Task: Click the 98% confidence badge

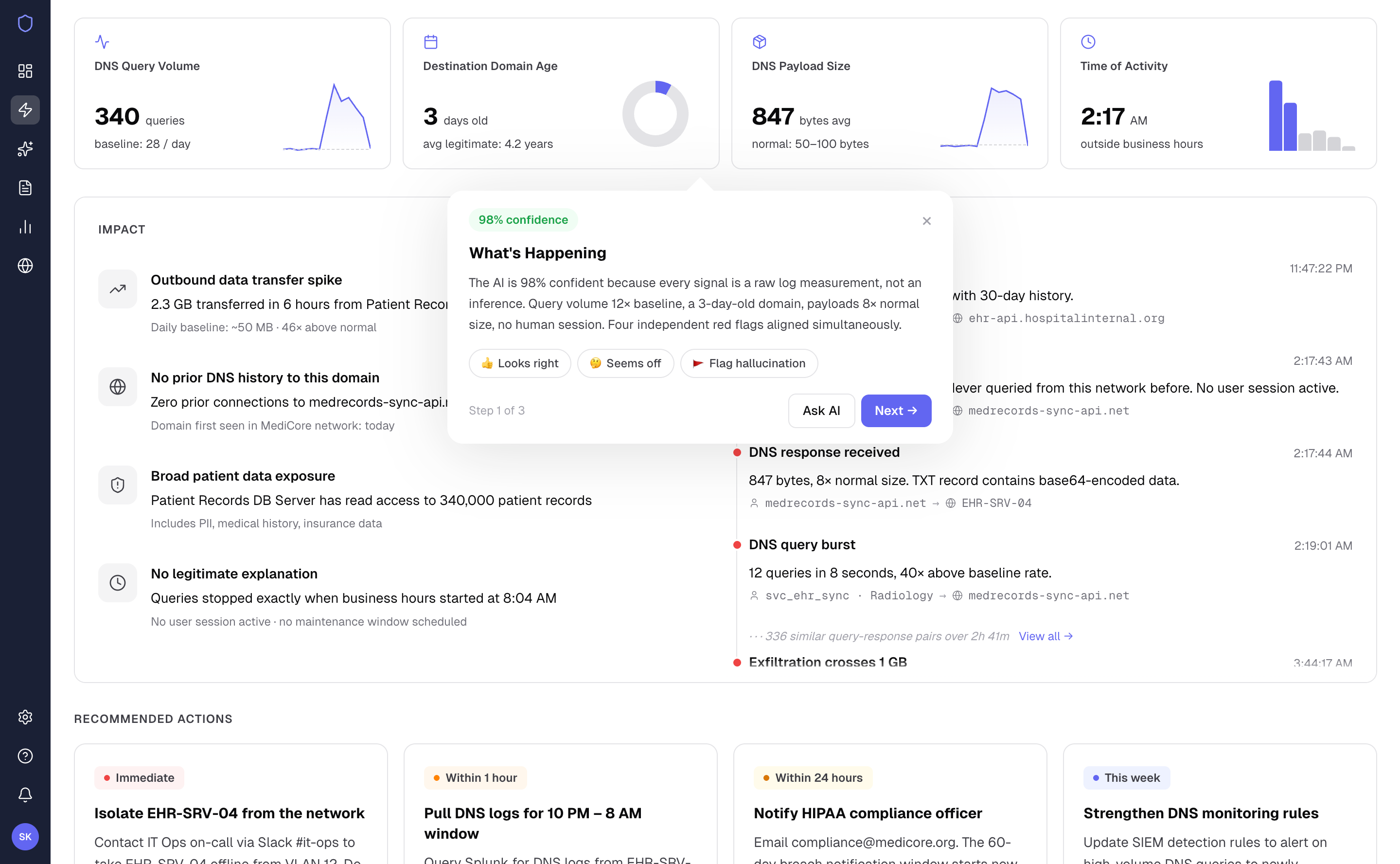Action: [523, 220]
